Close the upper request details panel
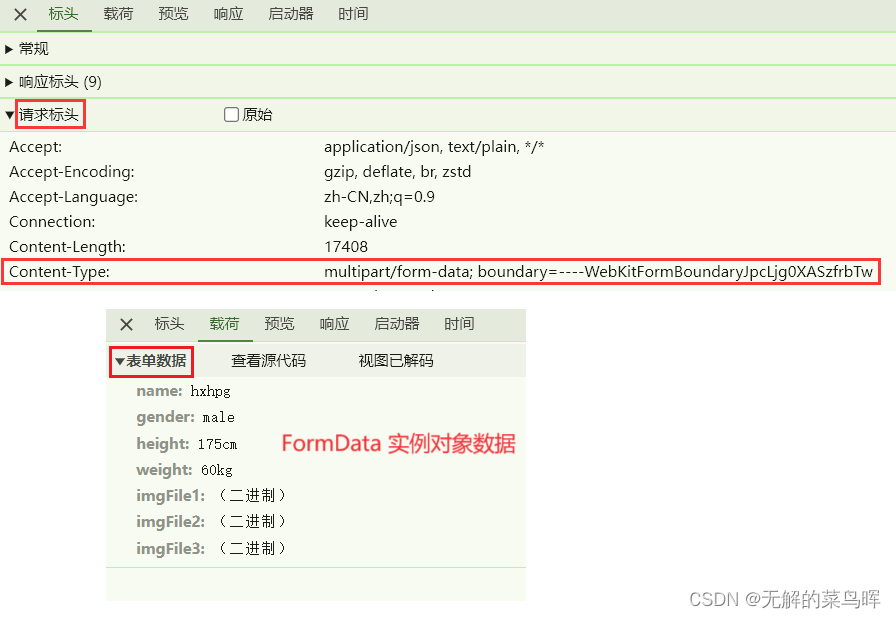This screenshot has height=618, width=896. pos(20,14)
